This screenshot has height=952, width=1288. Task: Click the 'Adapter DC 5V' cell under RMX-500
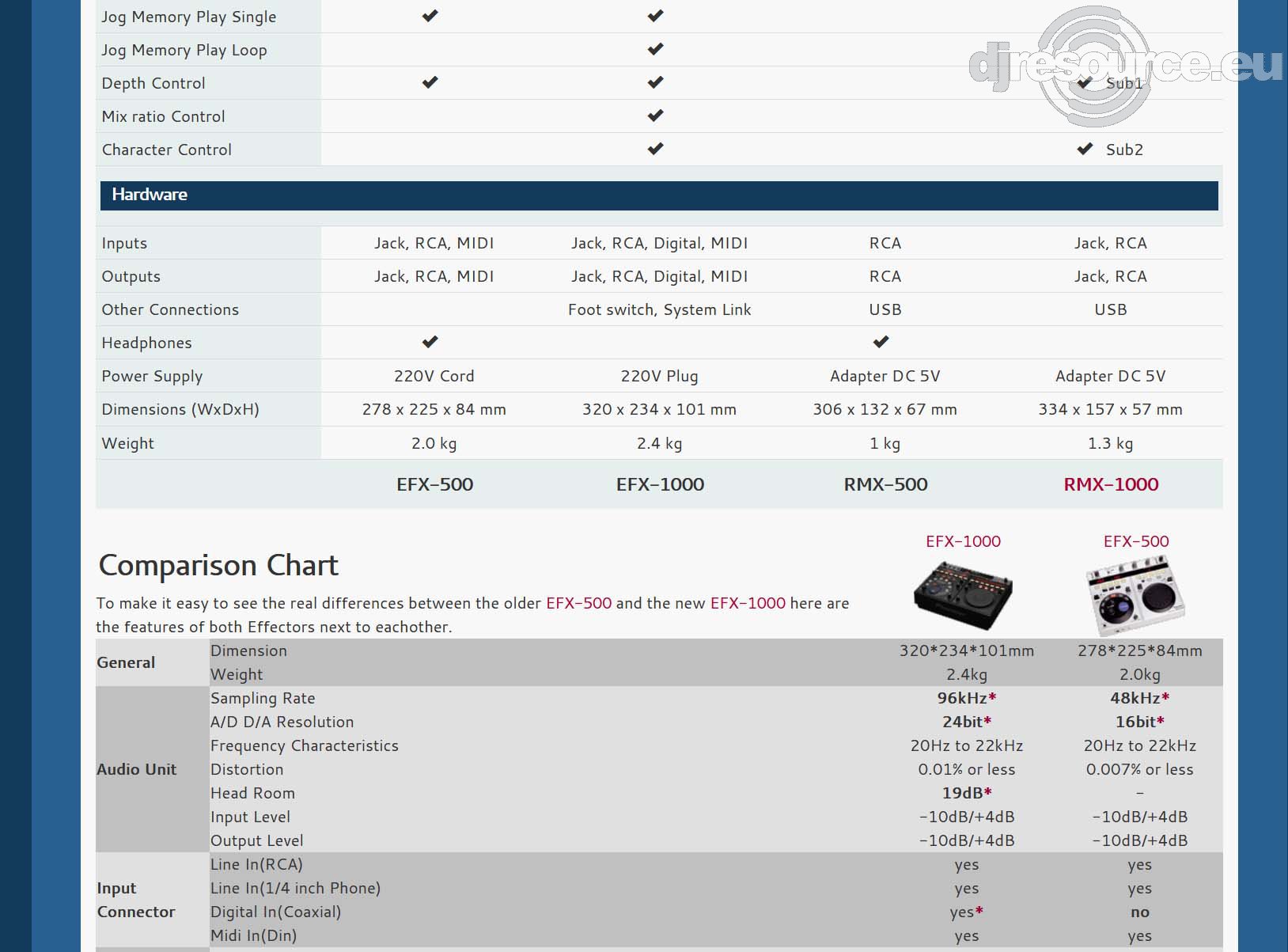(885, 376)
